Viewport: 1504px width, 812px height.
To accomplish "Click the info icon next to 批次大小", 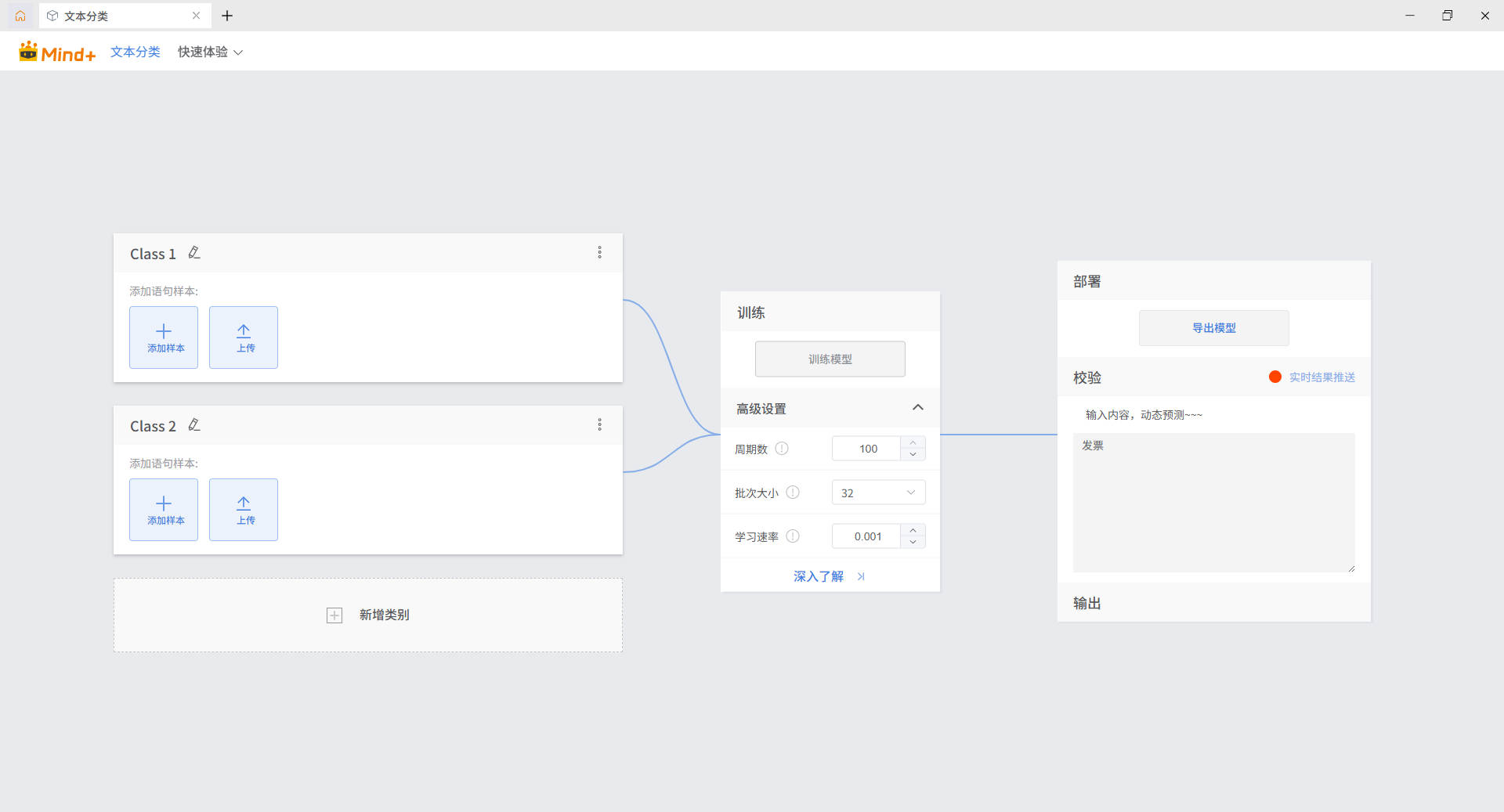I will [793, 493].
